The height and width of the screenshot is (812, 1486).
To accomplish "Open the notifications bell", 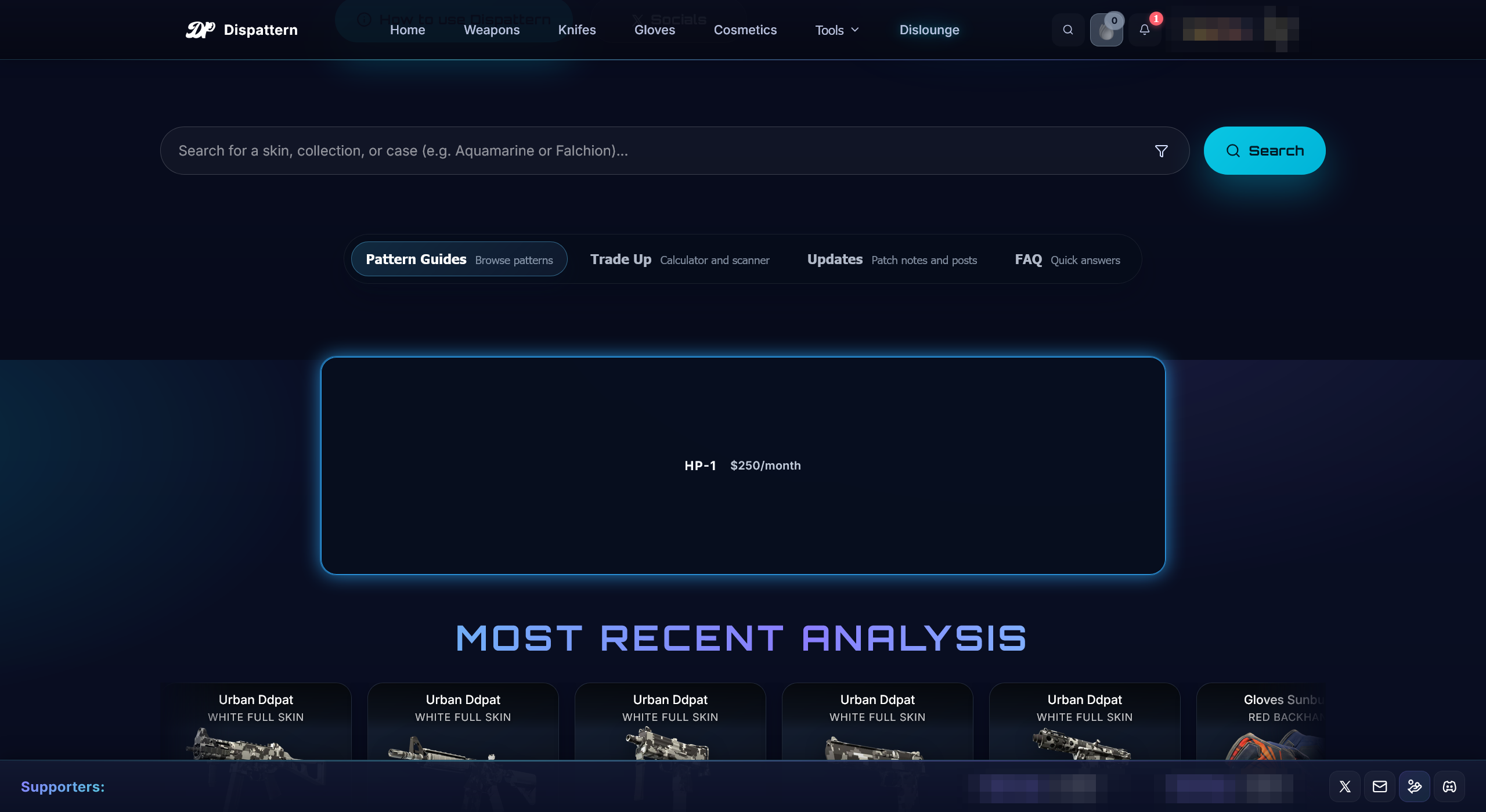I will click(1145, 30).
